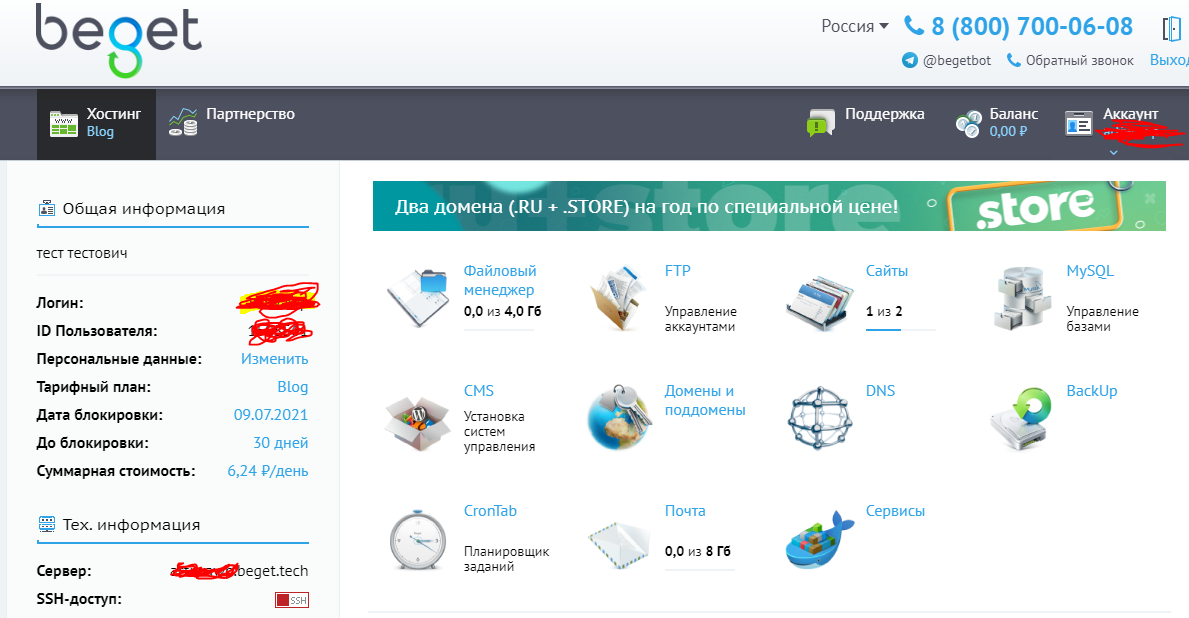Click the Сервисы title link
The width and height of the screenshot is (1189, 618).
[x=896, y=511]
